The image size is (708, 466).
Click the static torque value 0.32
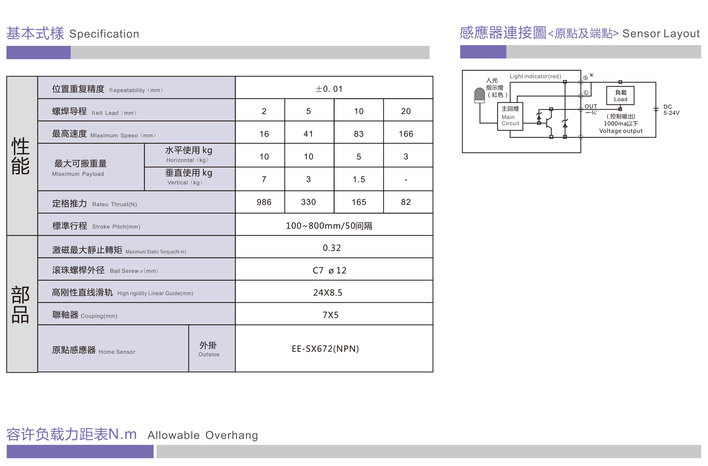pyautogui.click(x=332, y=247)
